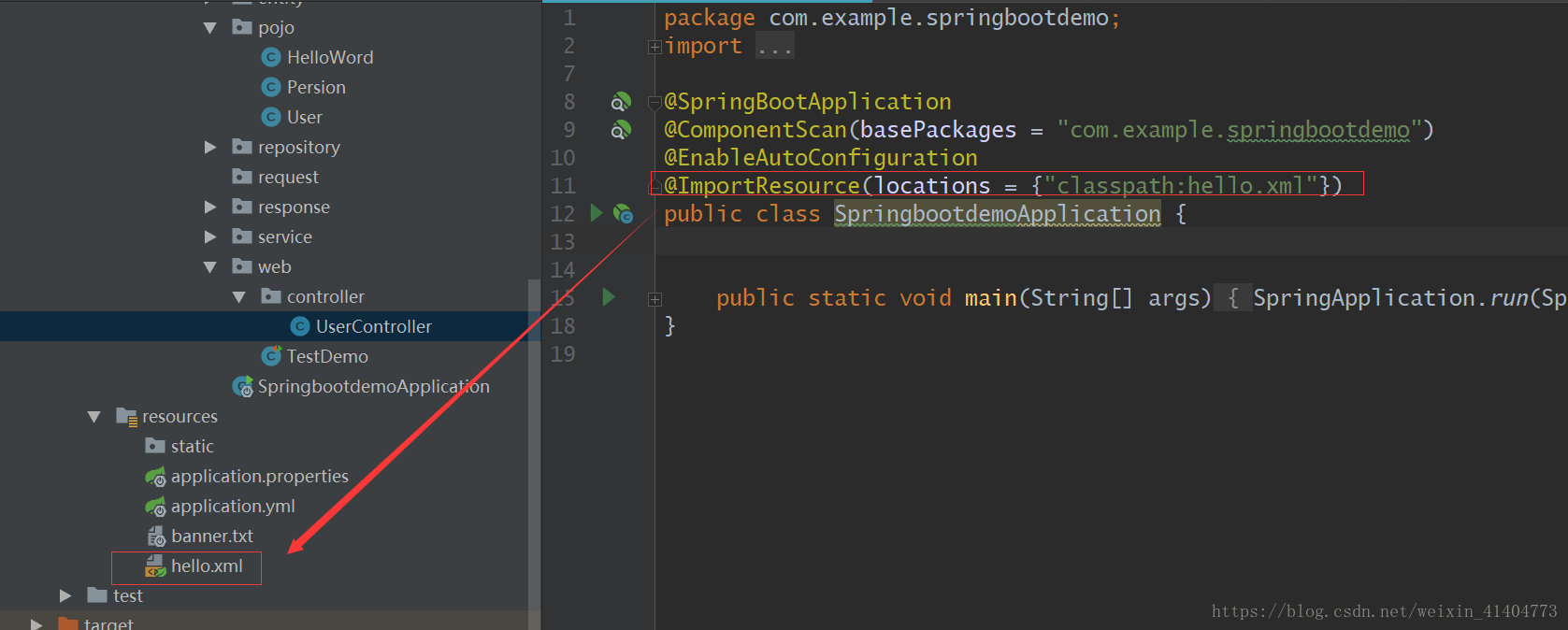This screenshot has width=1568, height=630.
Task: Click the pojo package folder icon
Action: [x=242, y=27]
